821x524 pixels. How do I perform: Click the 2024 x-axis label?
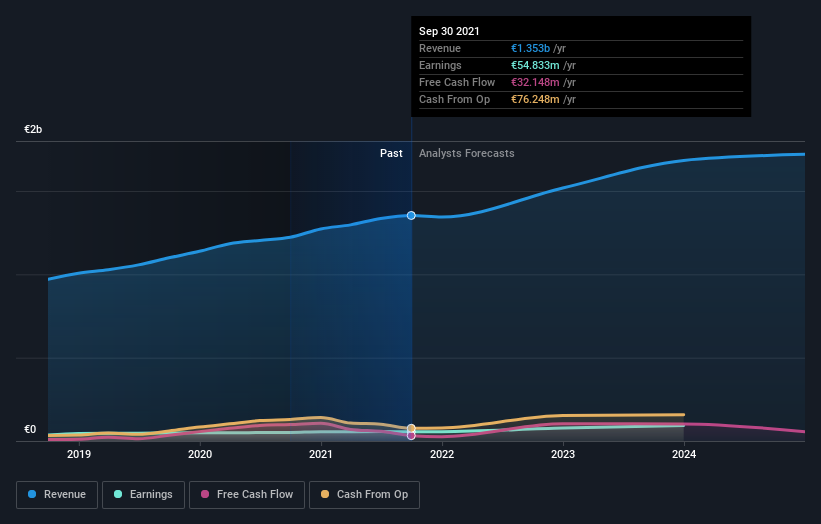tap(684, 454)
